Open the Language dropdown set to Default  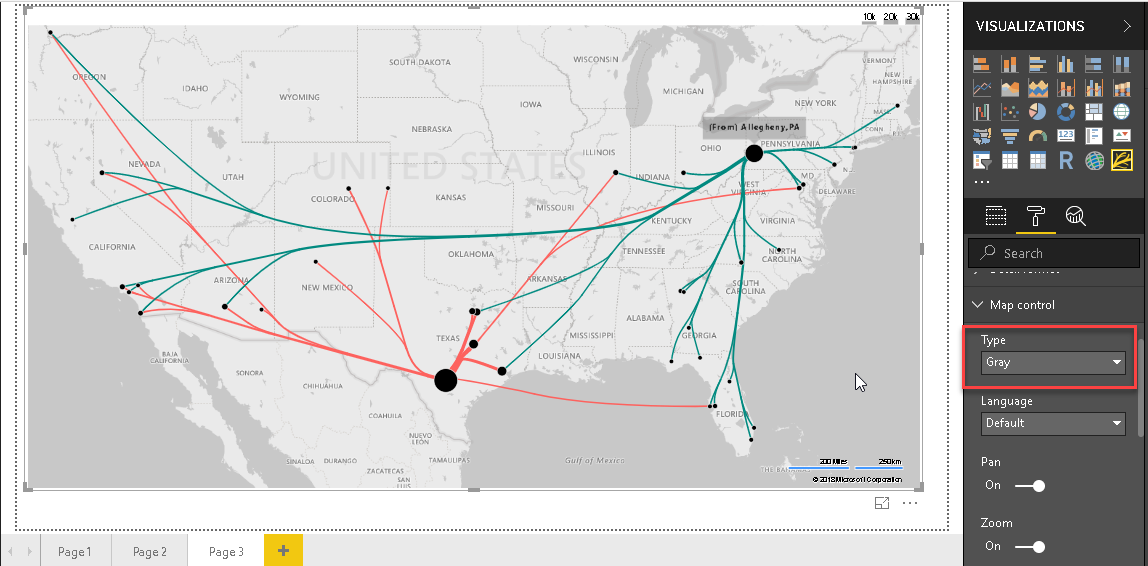[x=1053, y=423]
